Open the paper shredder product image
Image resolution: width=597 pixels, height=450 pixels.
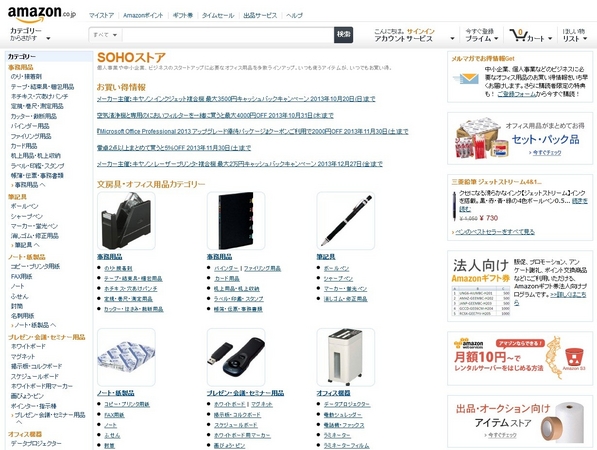click(346, 357)
